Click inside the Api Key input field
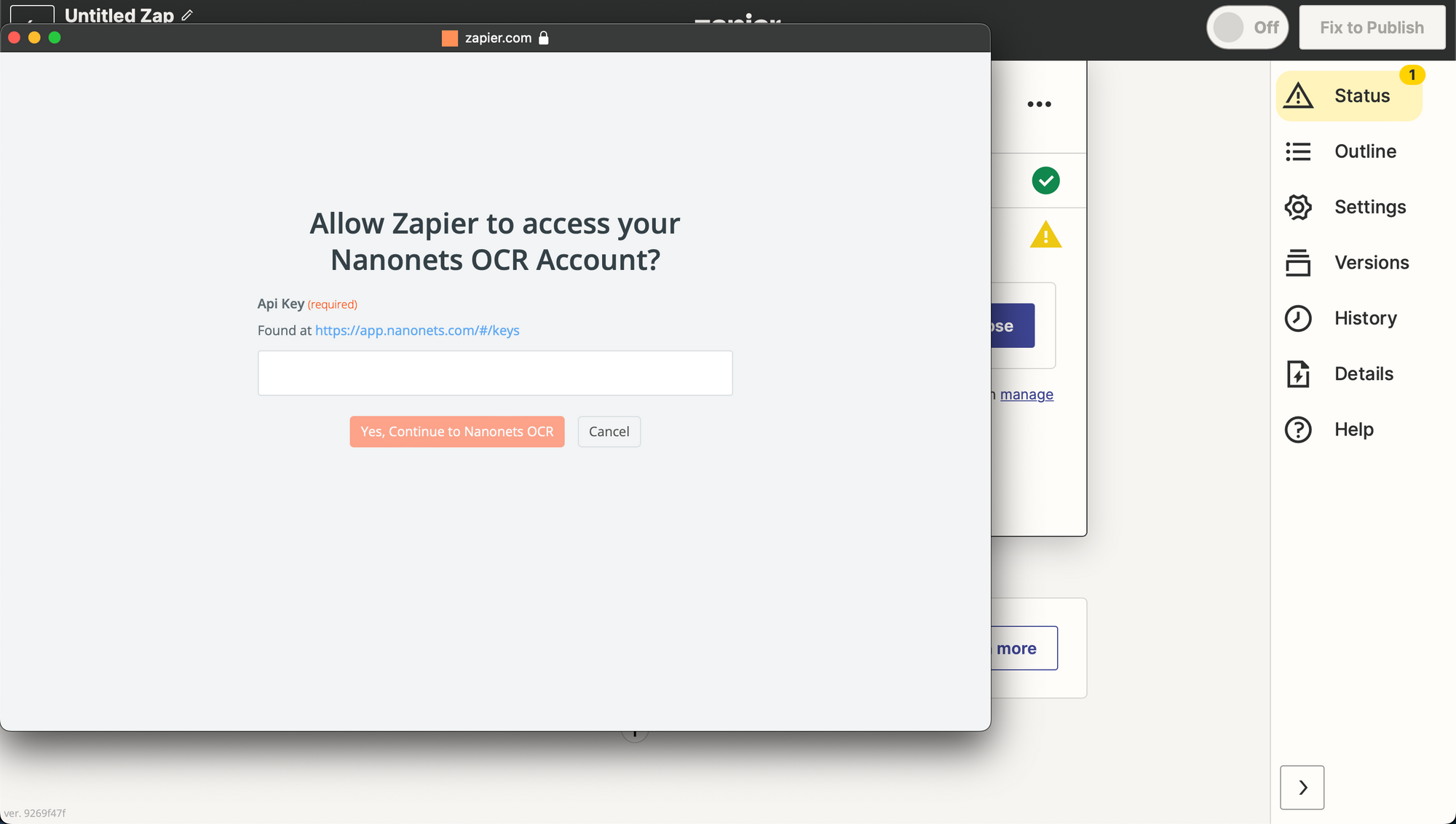This screenshot has width=1456, height=824. 495,373
